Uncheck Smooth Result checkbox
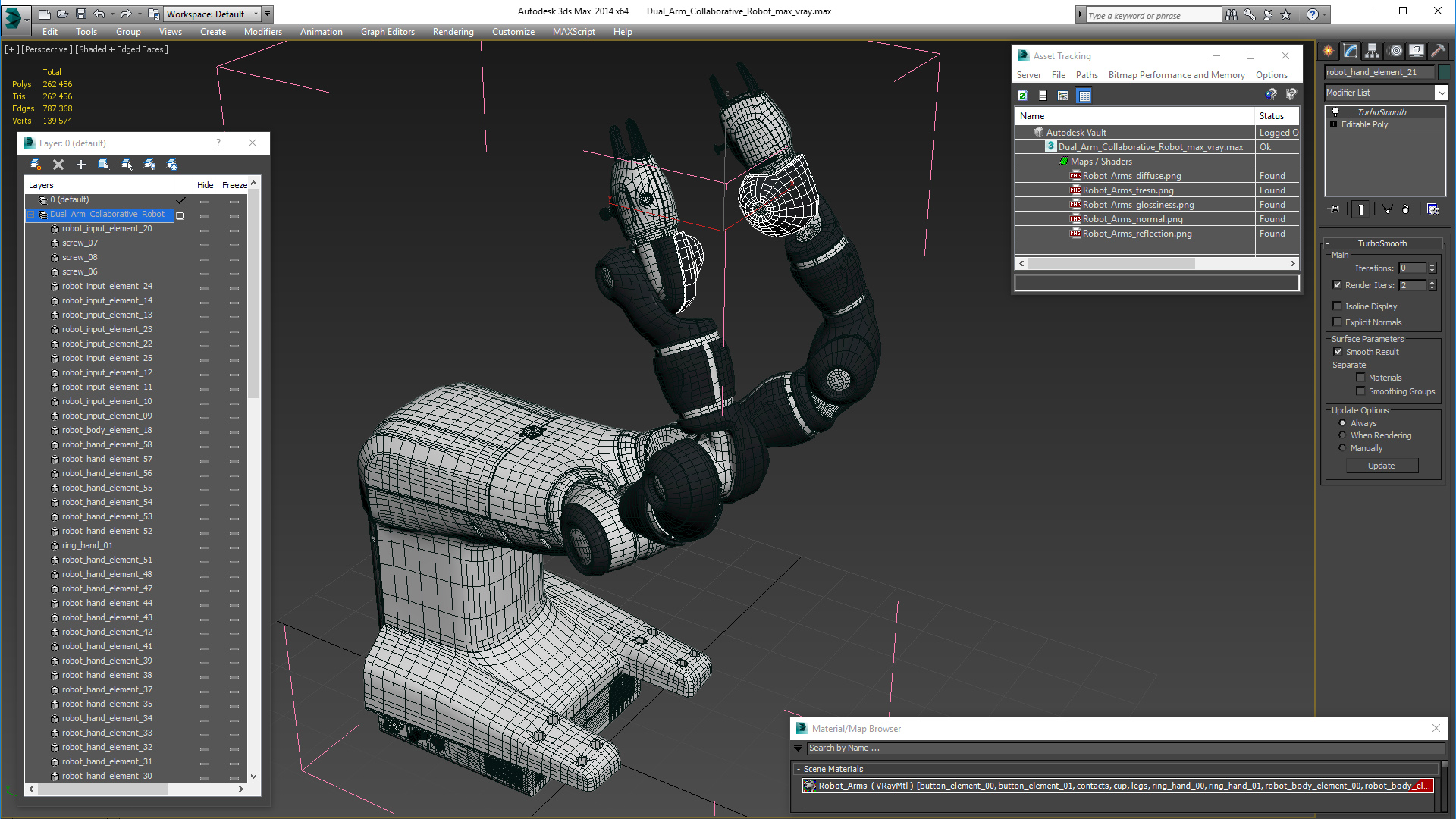The width and height of the screenshot is (1456, 819). point(1338,352)
